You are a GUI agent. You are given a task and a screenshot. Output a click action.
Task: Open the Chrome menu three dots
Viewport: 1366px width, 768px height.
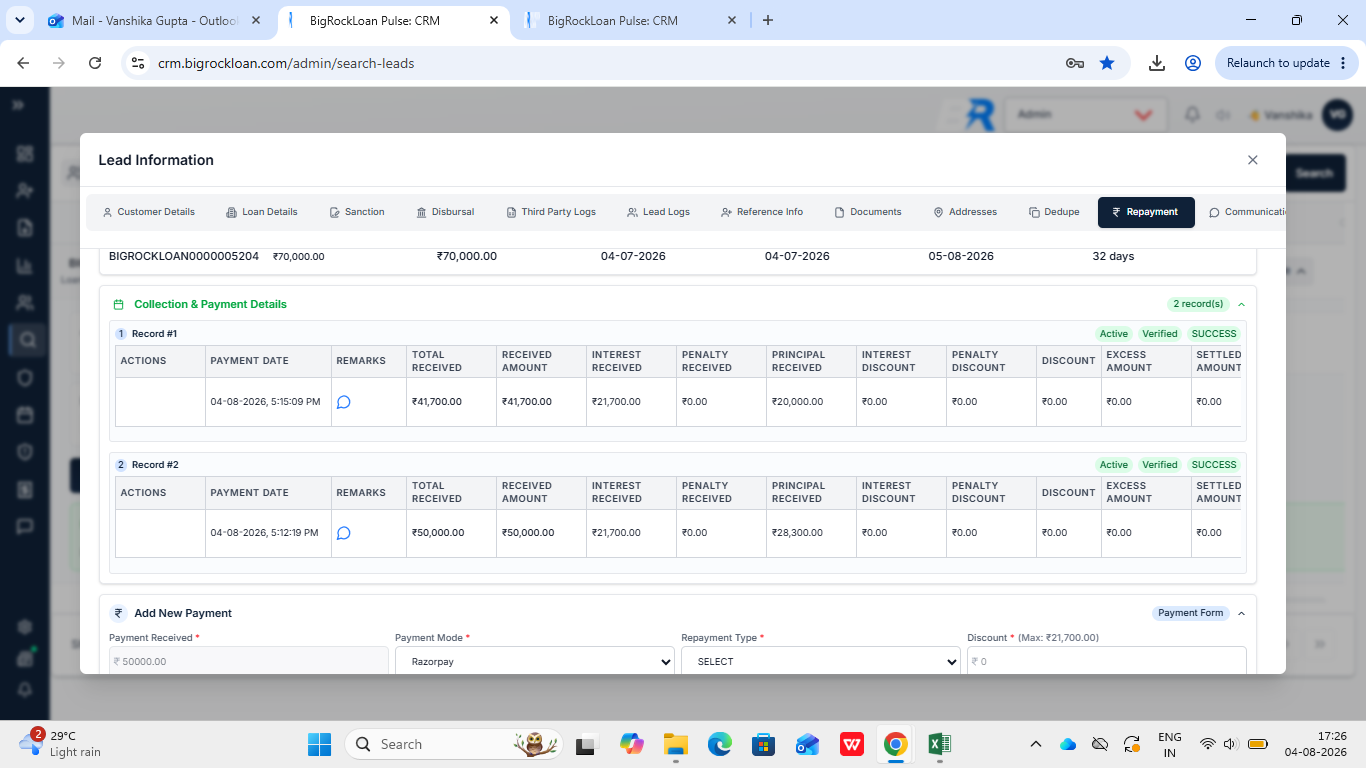pyautogui.click(x=1343, y=63)
